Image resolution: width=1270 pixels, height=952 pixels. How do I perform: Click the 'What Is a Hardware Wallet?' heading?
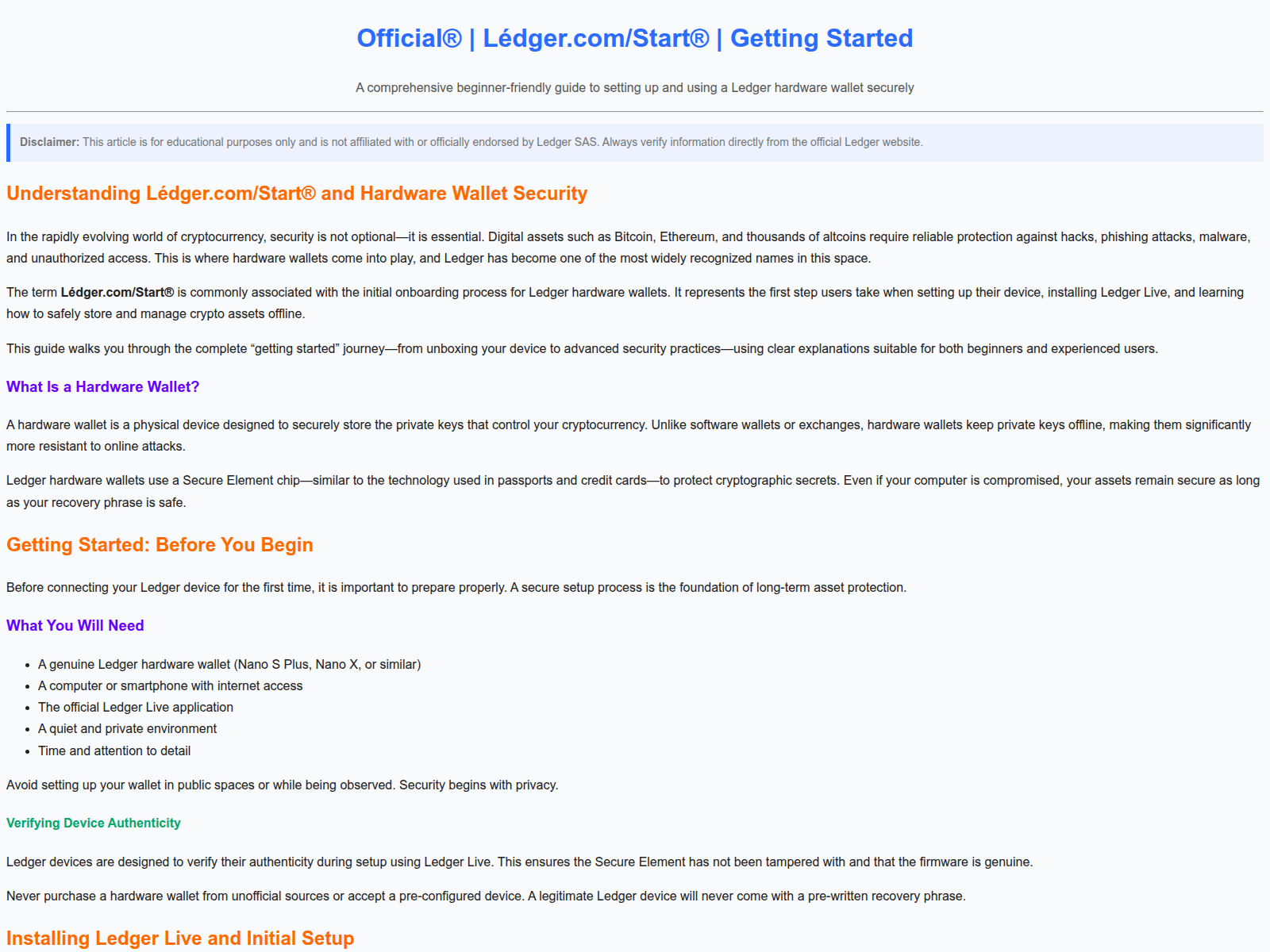coord(102,386)
